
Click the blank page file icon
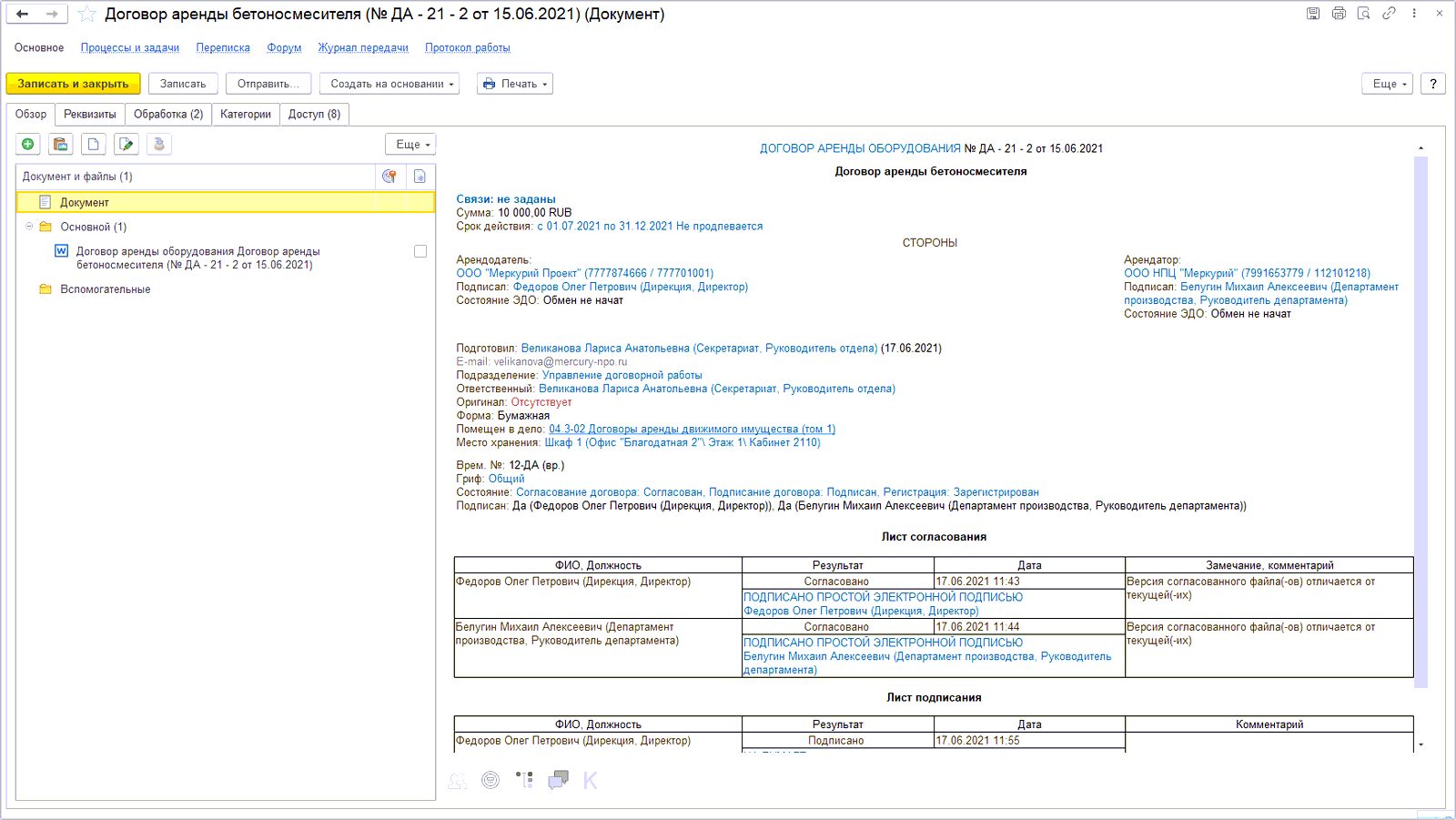[94, 144]
